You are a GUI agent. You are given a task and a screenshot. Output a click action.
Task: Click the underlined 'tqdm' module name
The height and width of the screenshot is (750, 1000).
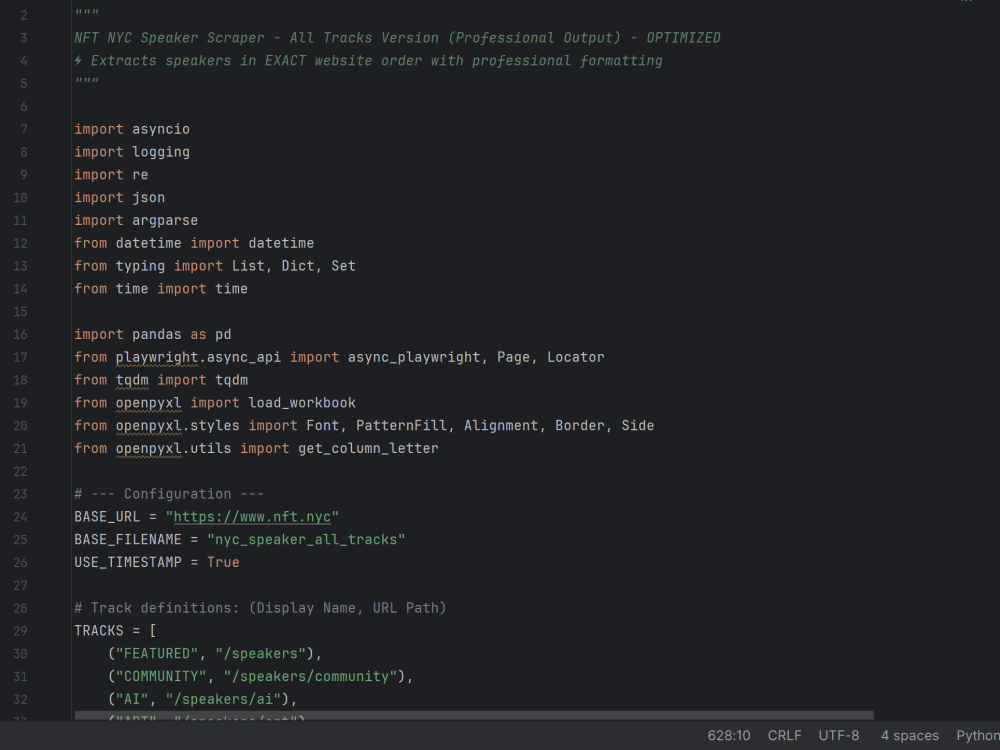pos(132,380)
